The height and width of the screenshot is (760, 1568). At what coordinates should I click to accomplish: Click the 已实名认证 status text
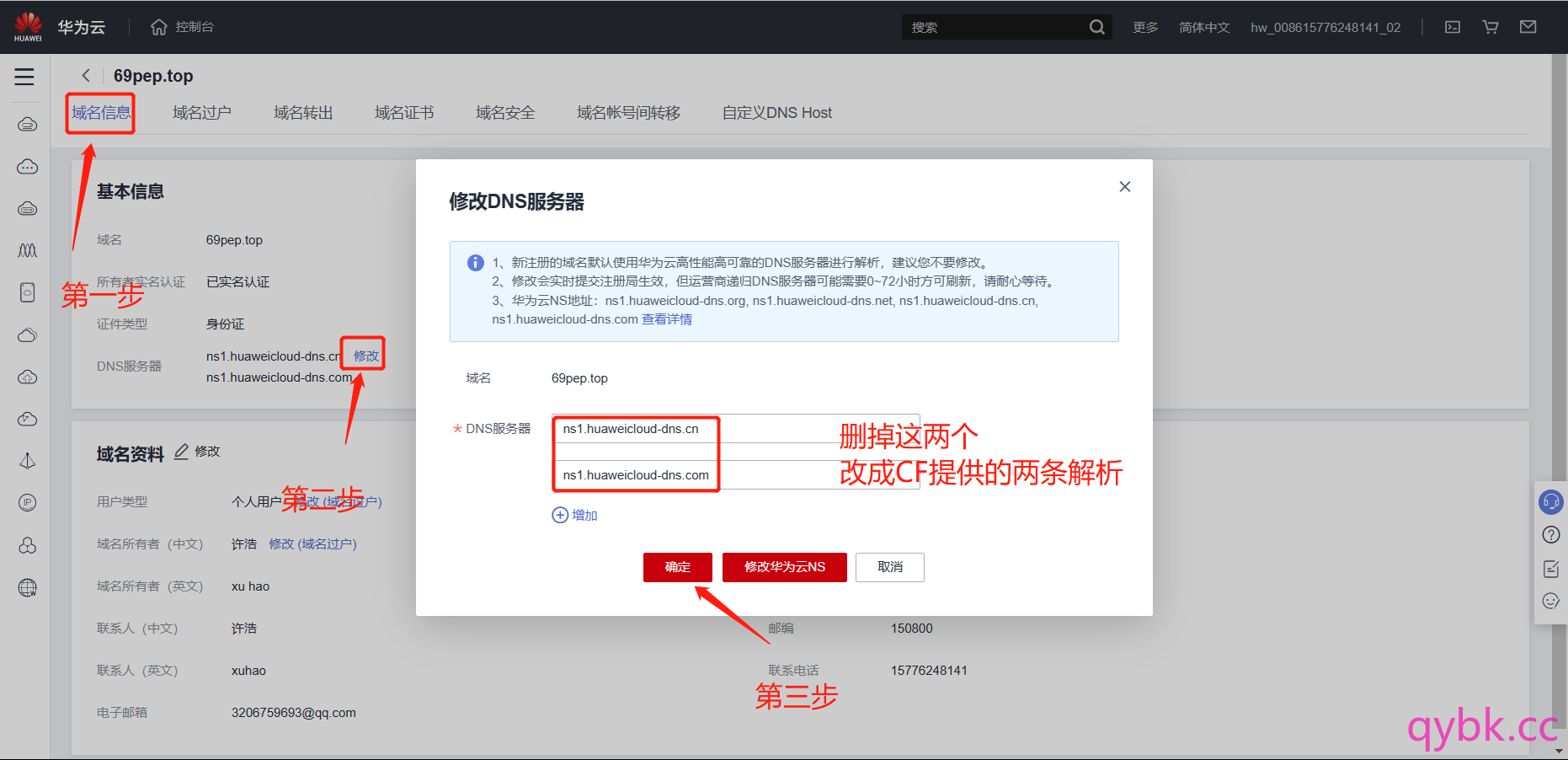[238, 282]
